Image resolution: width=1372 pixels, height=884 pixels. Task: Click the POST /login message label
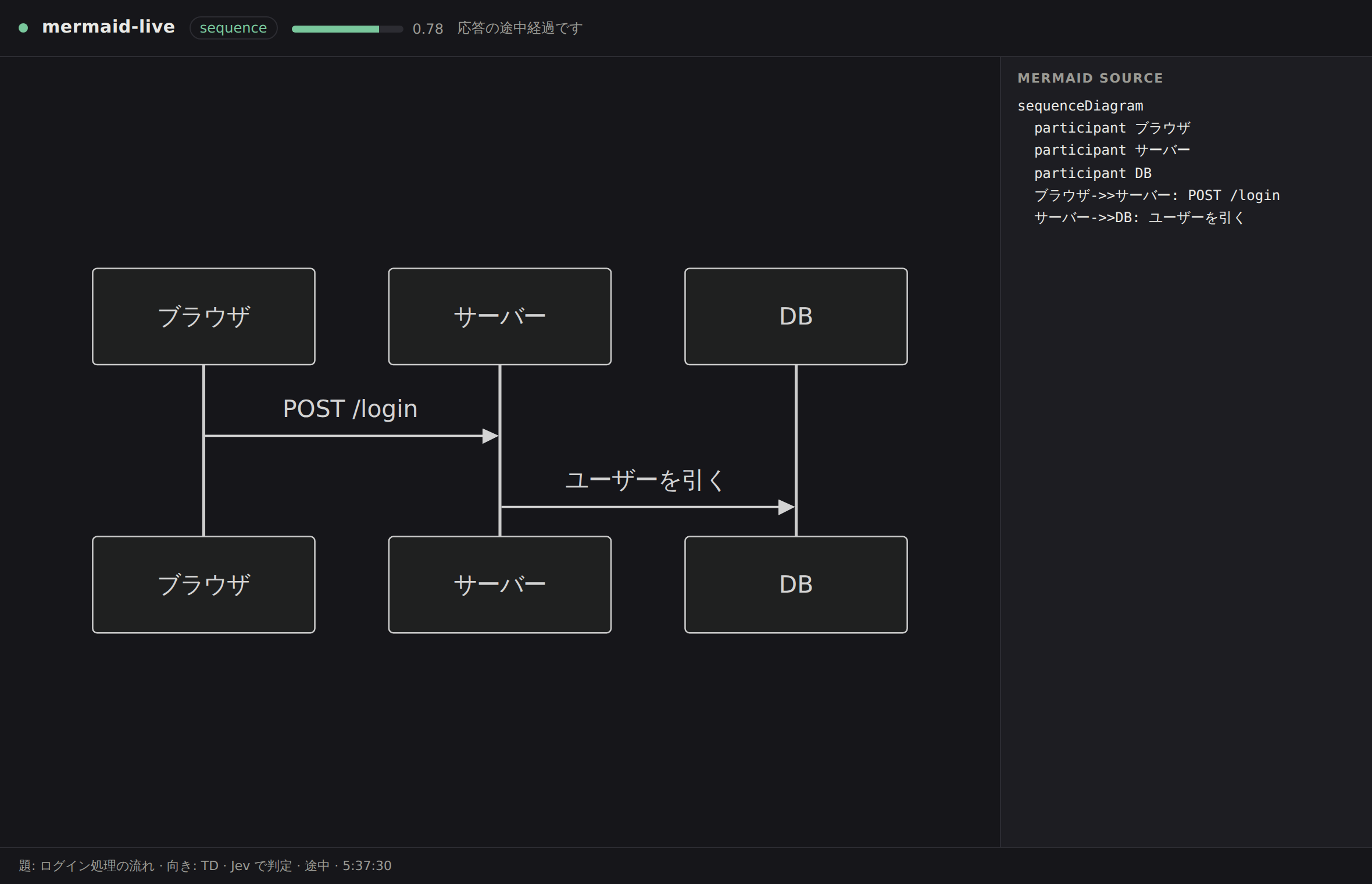(350, 409)
